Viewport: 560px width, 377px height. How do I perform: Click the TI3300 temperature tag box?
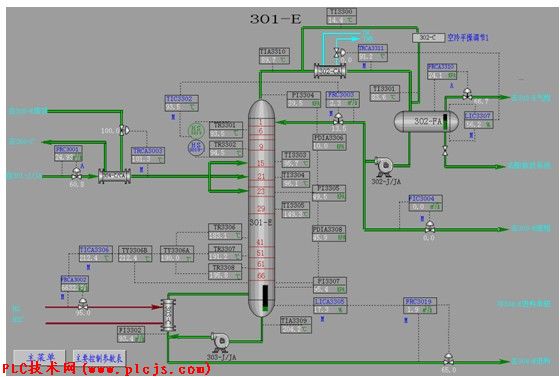[342, 16]
